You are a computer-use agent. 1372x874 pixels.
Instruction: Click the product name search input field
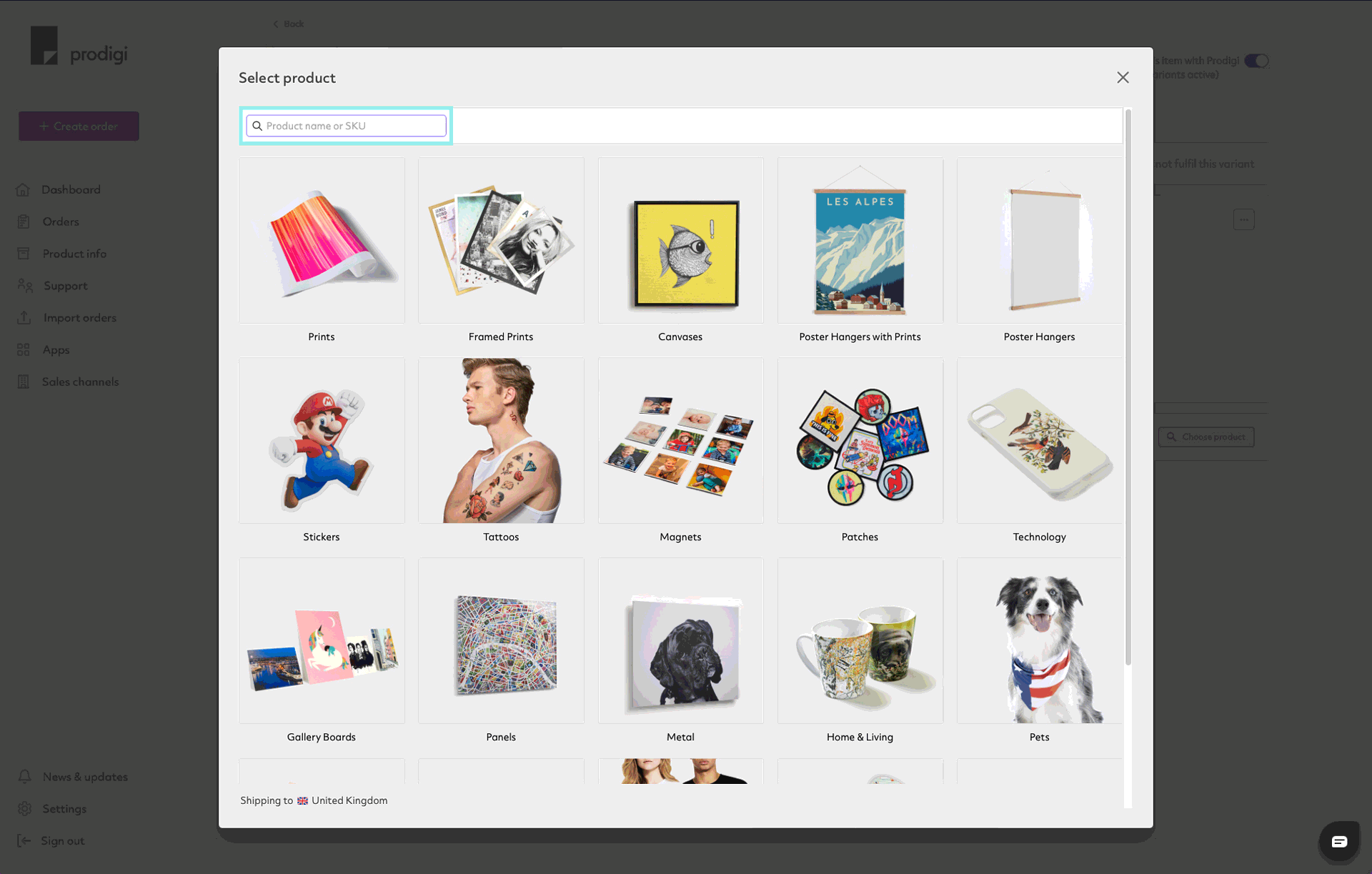click(346, 125)
